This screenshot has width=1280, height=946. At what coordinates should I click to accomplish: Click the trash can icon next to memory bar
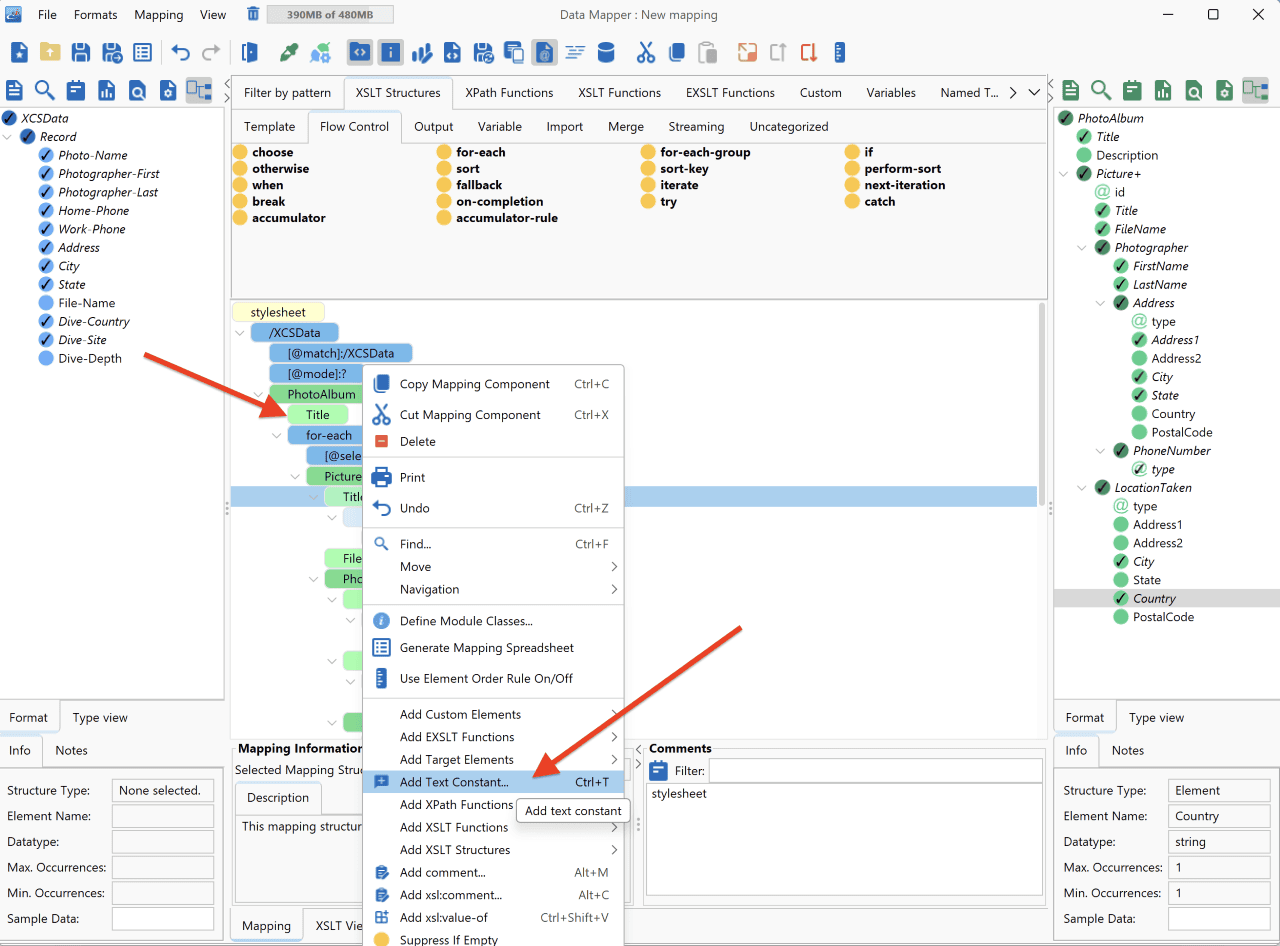pos(254,14)
